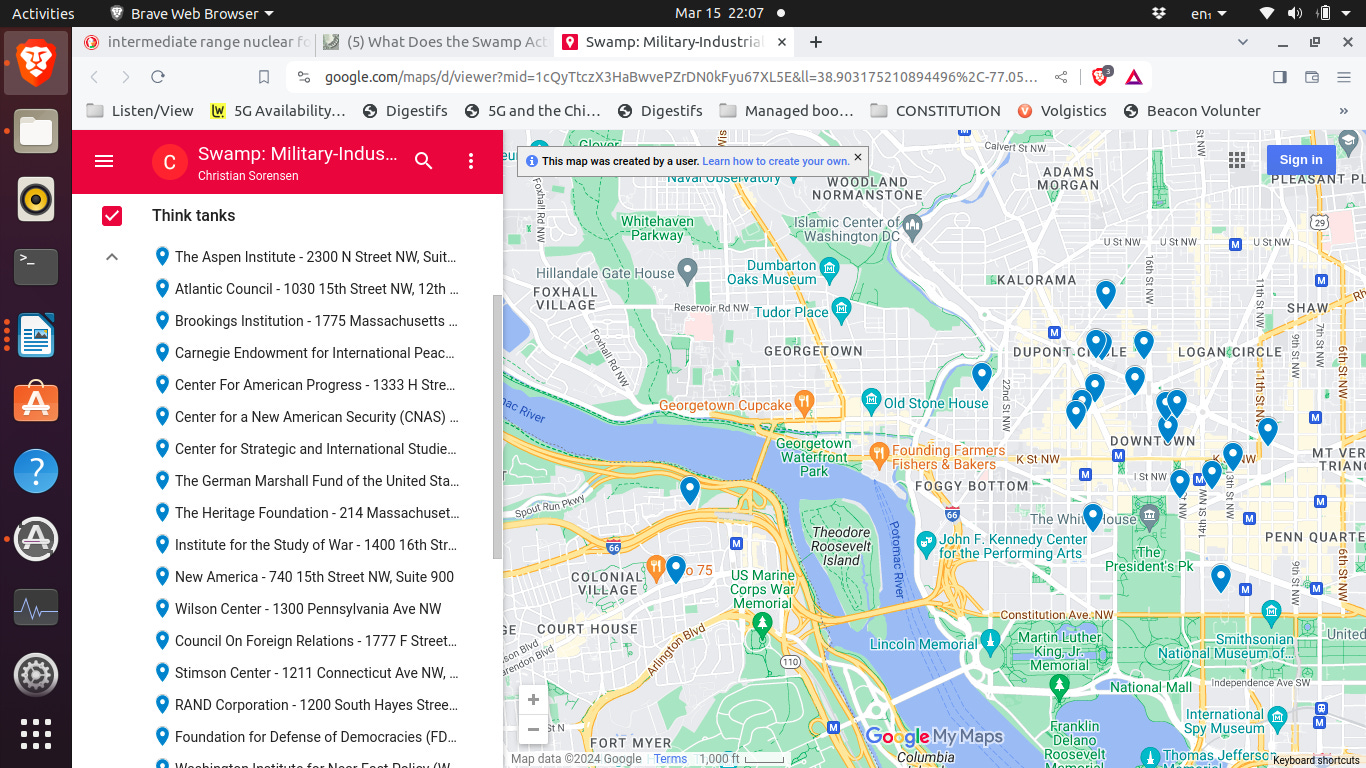The width and height of the screenshot is (1366, 768).
Task: Click the Hillandale Gate House marker
Action: (687, 270)
